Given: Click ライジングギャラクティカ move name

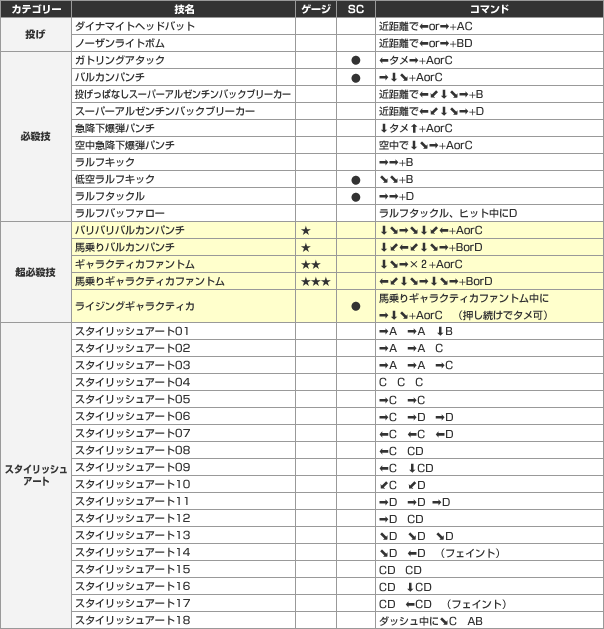Looking at the screenshot, I should point(135,306).
